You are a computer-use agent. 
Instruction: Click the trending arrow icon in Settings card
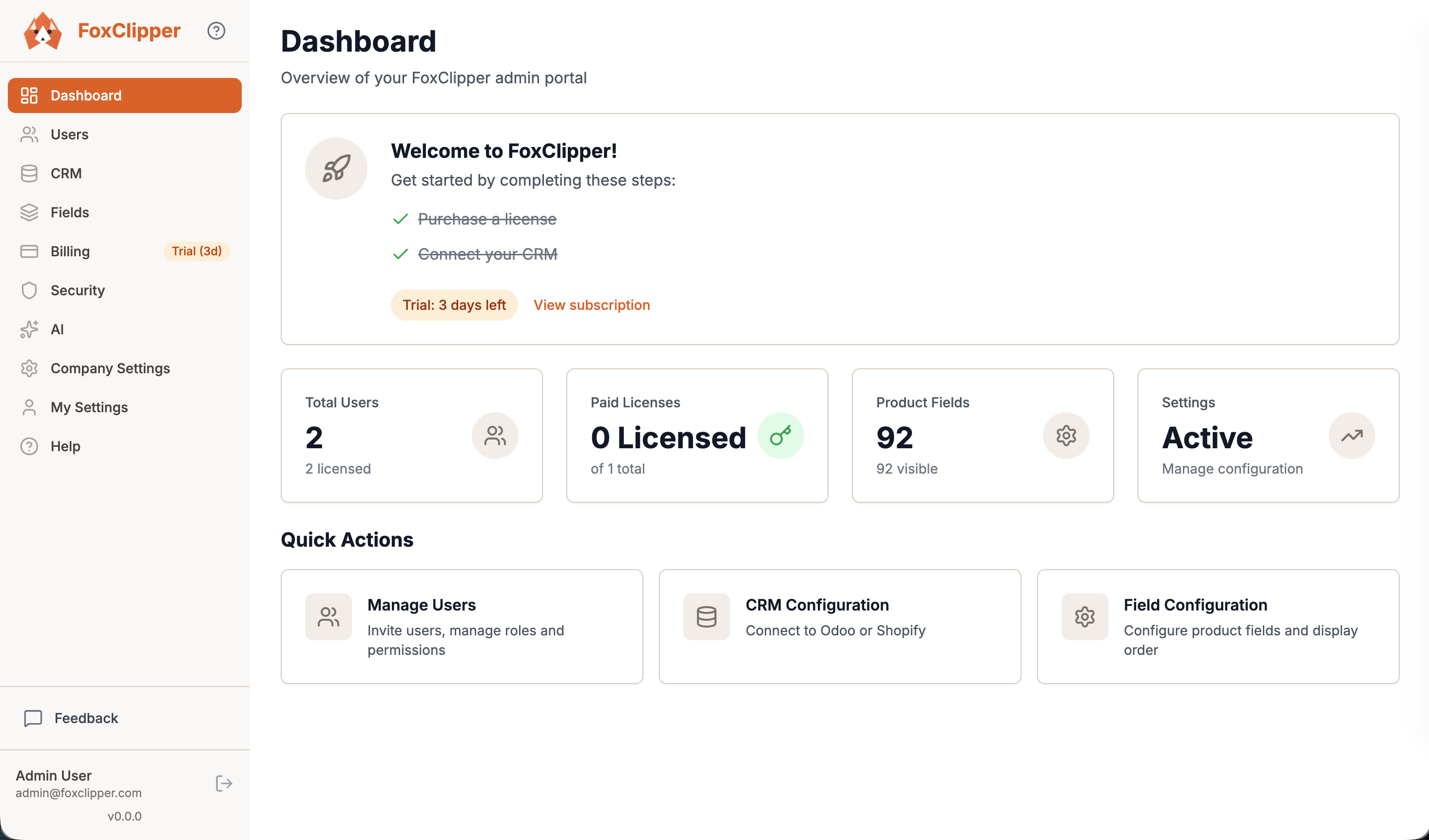click(1352, 435)
